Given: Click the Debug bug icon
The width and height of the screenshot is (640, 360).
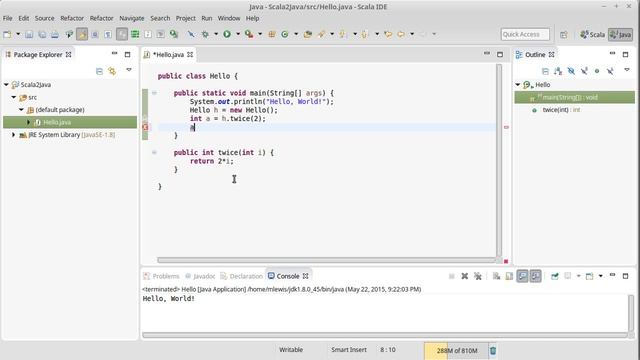Looking at the screenshot, I should (205, 34).
